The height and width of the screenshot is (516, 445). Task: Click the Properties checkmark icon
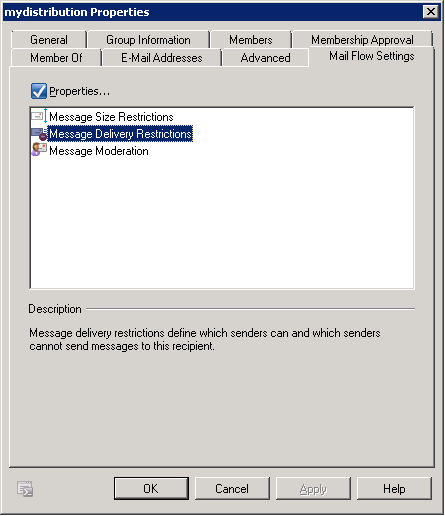[39, 91]
